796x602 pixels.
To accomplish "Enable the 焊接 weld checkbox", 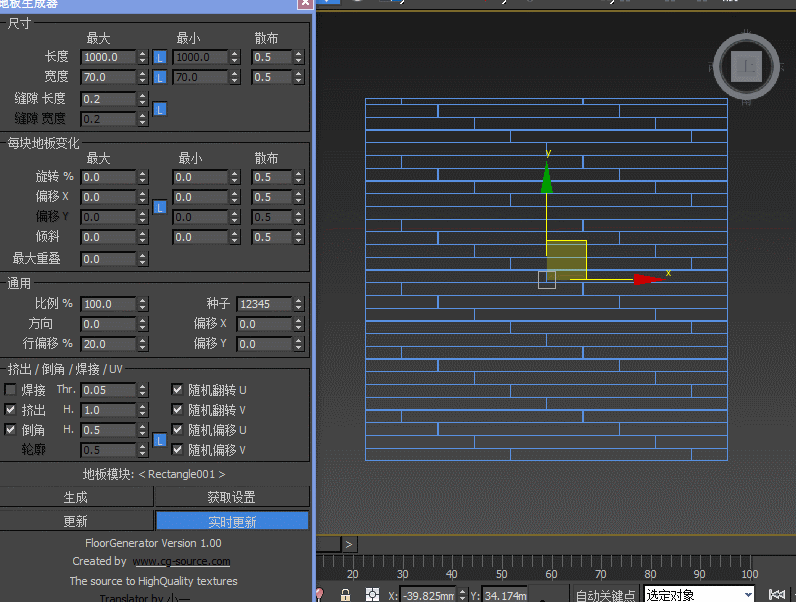I will [x=11, y=390].
